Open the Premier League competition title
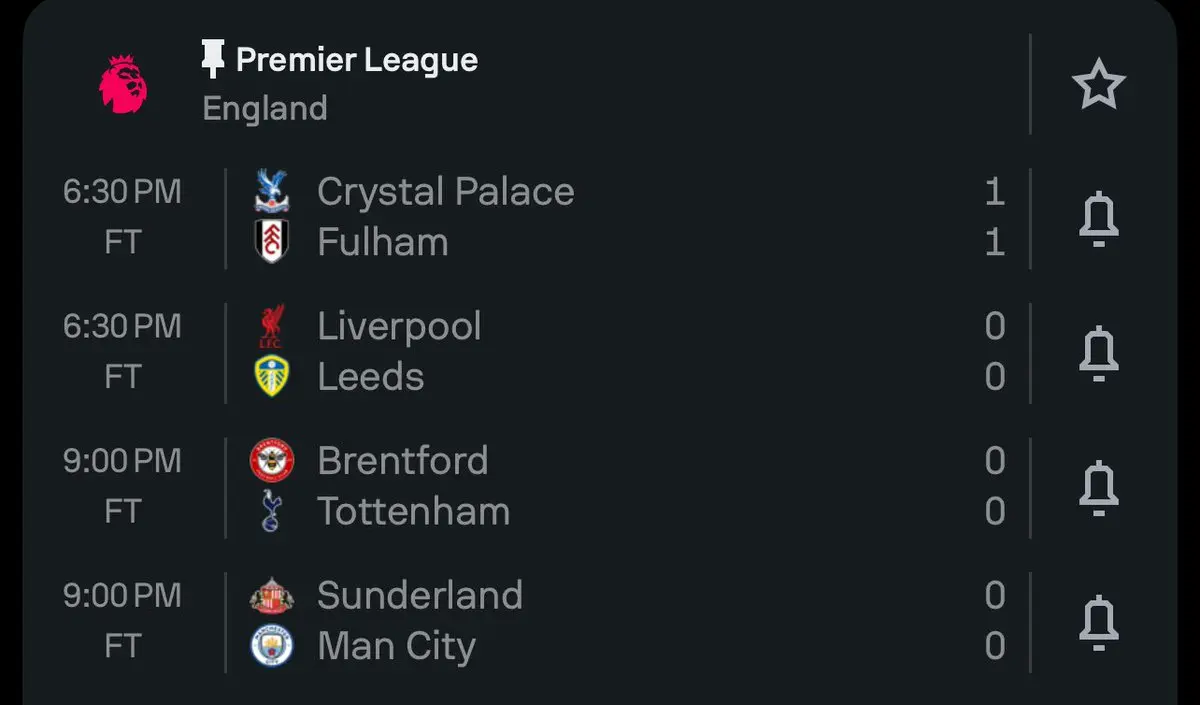 [x=356, y=60]
